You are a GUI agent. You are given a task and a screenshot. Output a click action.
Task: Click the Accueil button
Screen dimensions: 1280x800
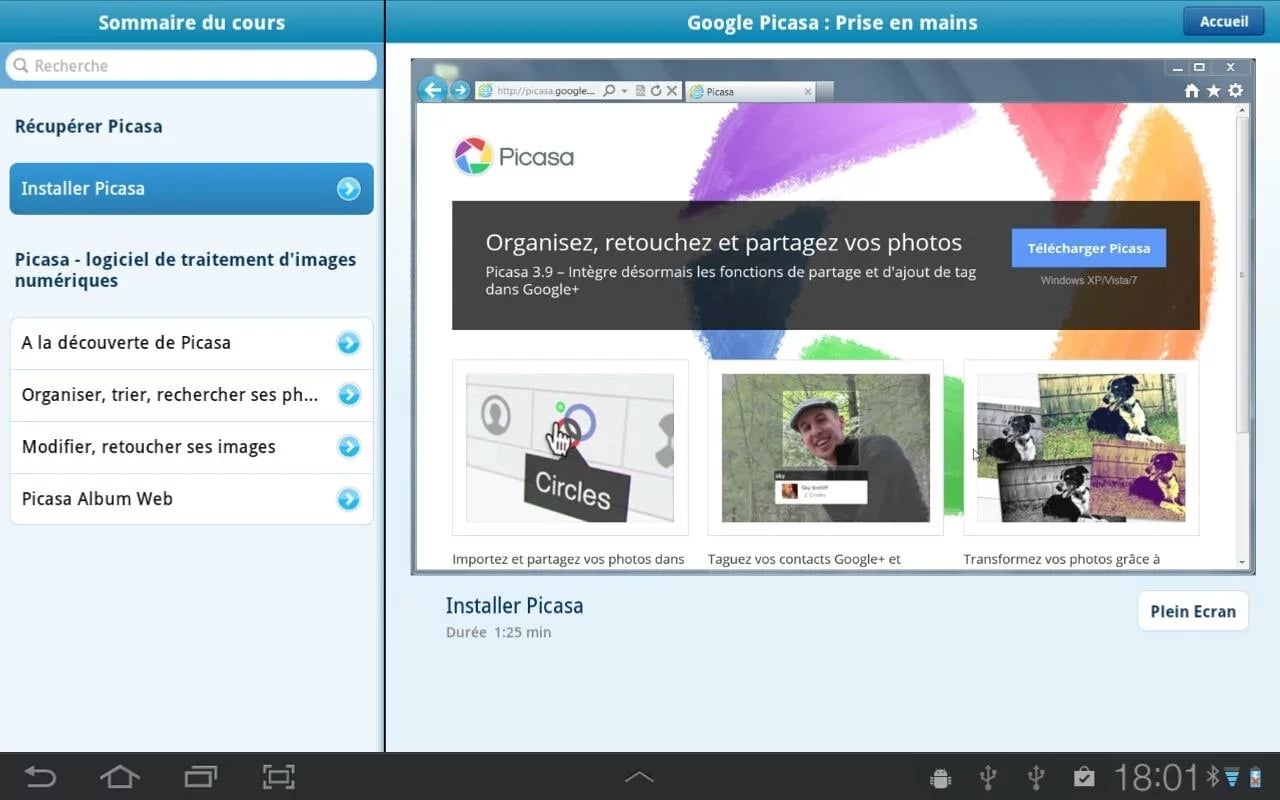(x=1224, y=21)
